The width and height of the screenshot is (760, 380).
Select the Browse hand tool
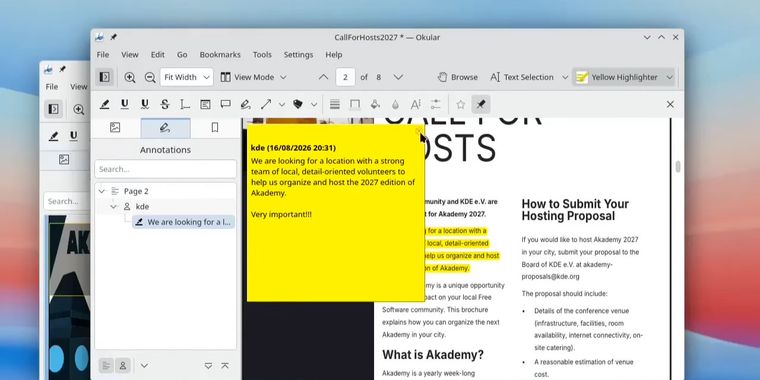(x=457, y=77)
